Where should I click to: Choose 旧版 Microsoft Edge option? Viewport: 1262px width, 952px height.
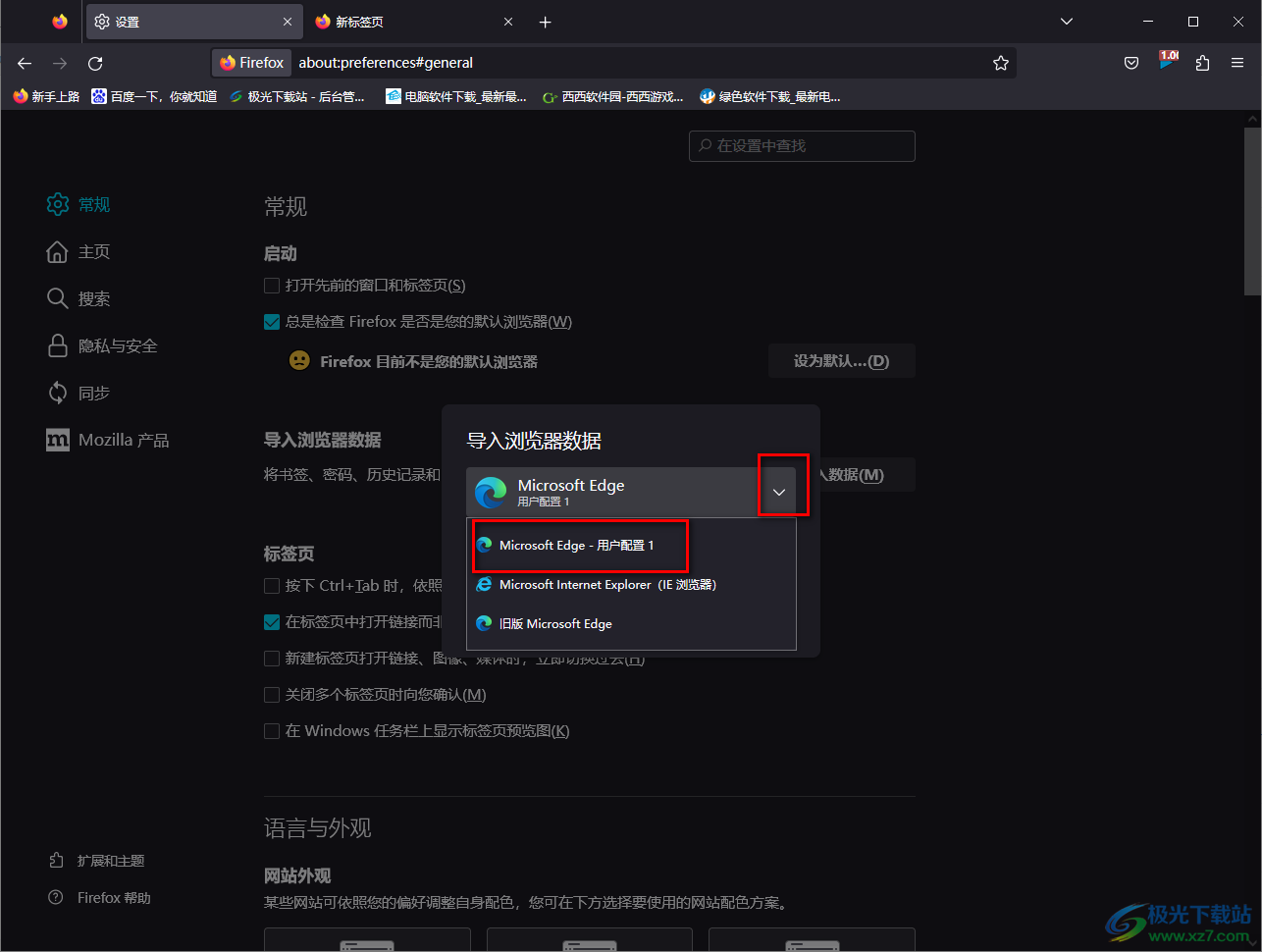631,623
